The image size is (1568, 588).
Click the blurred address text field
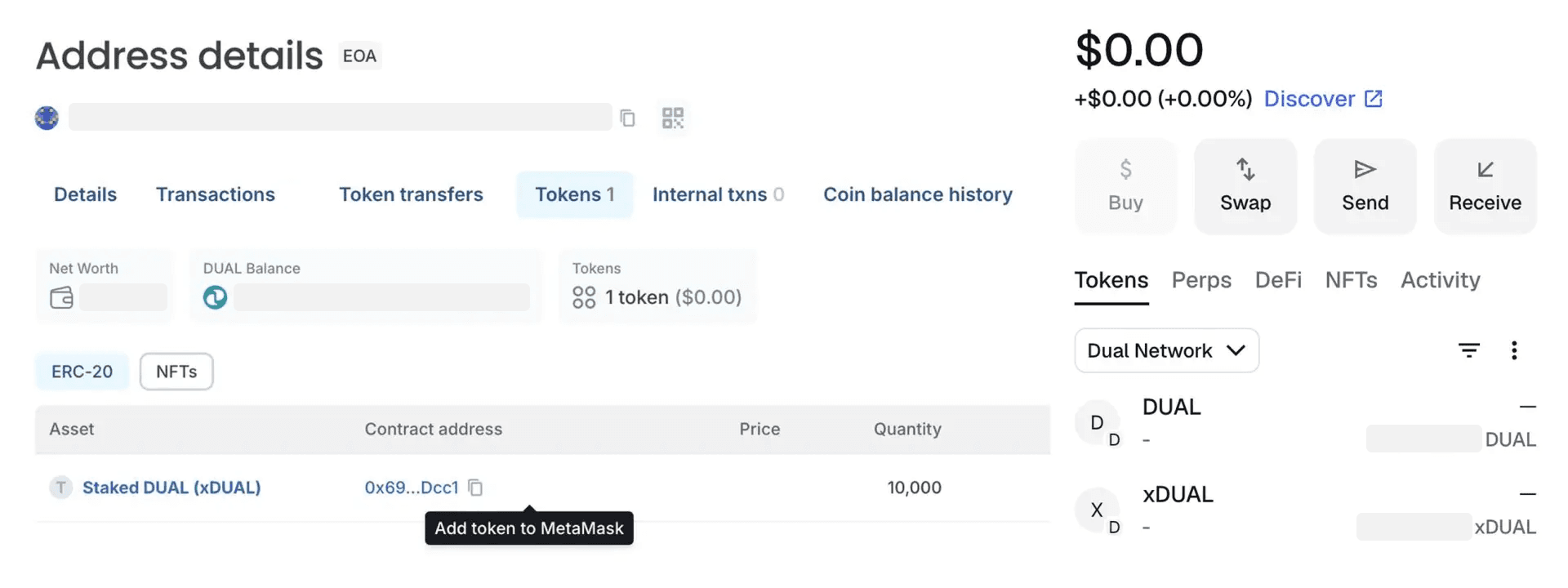pos(340,117)
